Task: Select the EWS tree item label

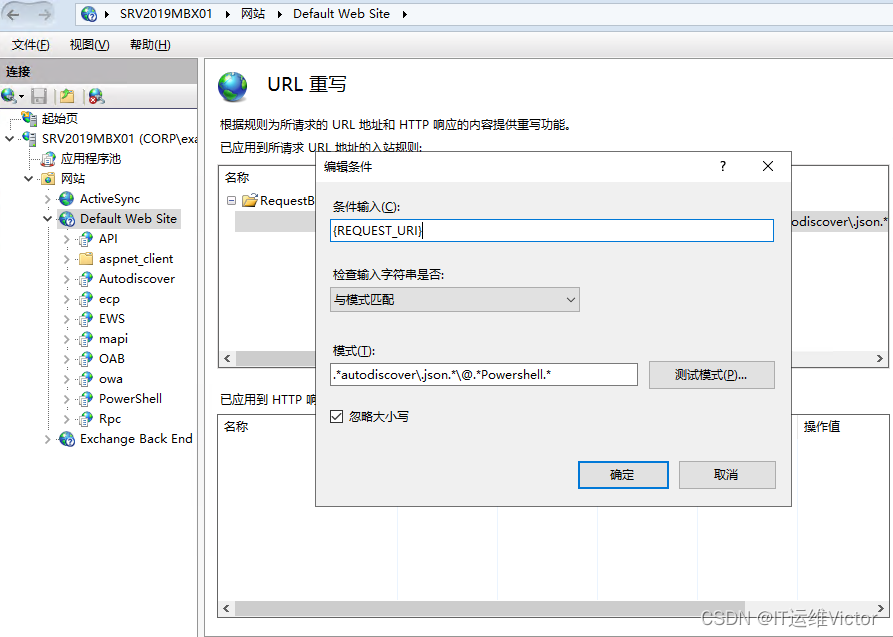Action: point(112,318)
